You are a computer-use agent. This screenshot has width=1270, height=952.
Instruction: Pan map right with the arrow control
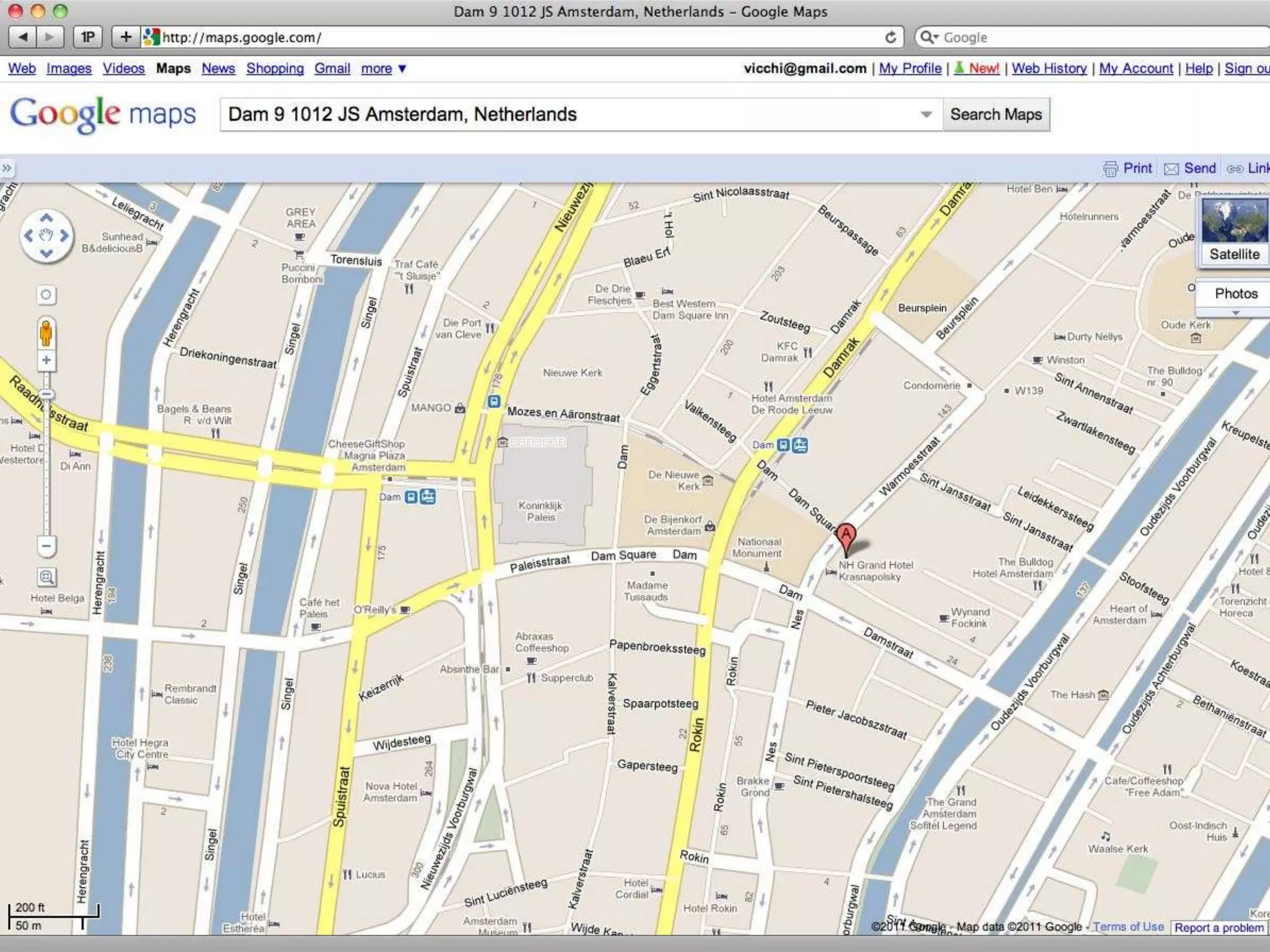click(x=64, y=236)
